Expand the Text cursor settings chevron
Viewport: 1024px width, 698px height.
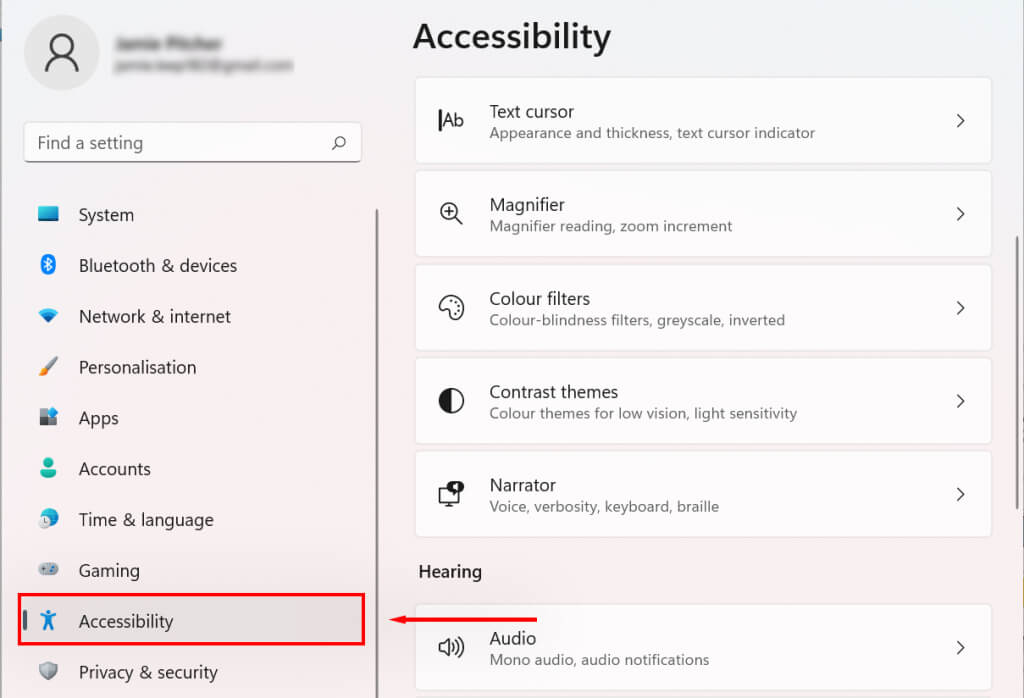pos(960,121)
